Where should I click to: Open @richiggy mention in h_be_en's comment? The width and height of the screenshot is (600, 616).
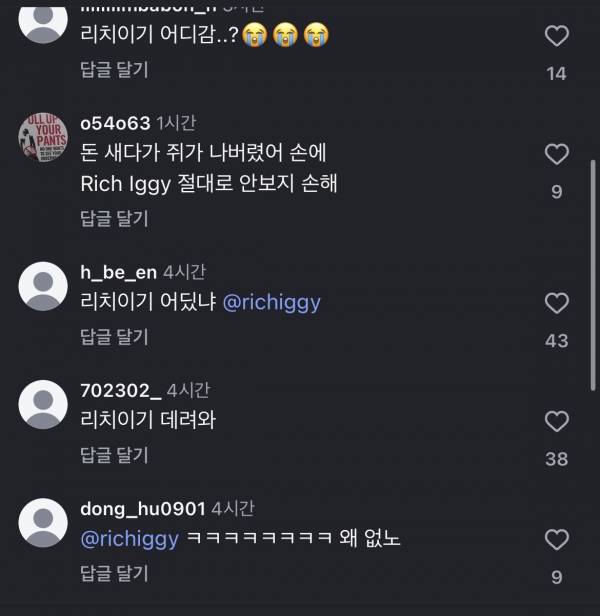pos(271,303)
